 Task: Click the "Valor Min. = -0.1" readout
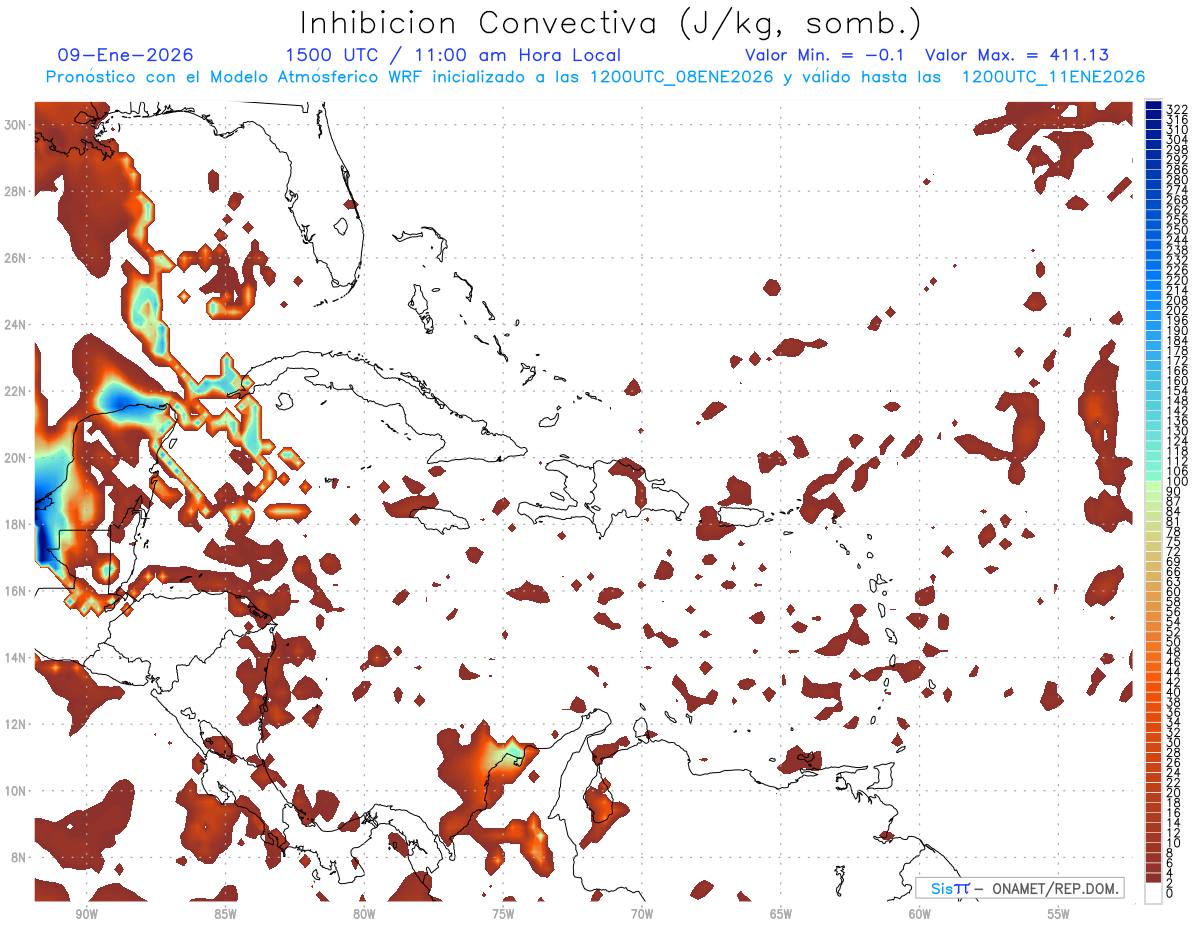point(825,56)
